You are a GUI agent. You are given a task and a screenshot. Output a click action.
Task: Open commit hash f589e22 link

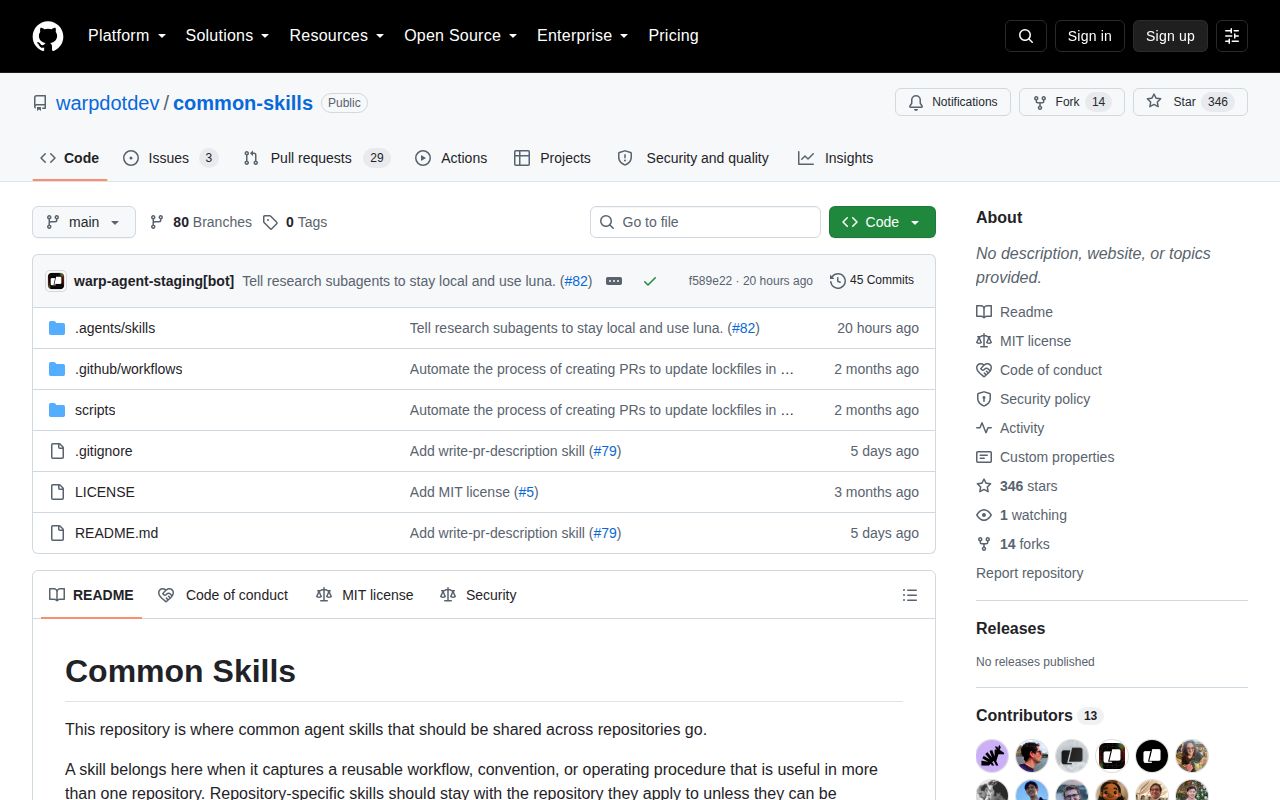tap(710, 281)
